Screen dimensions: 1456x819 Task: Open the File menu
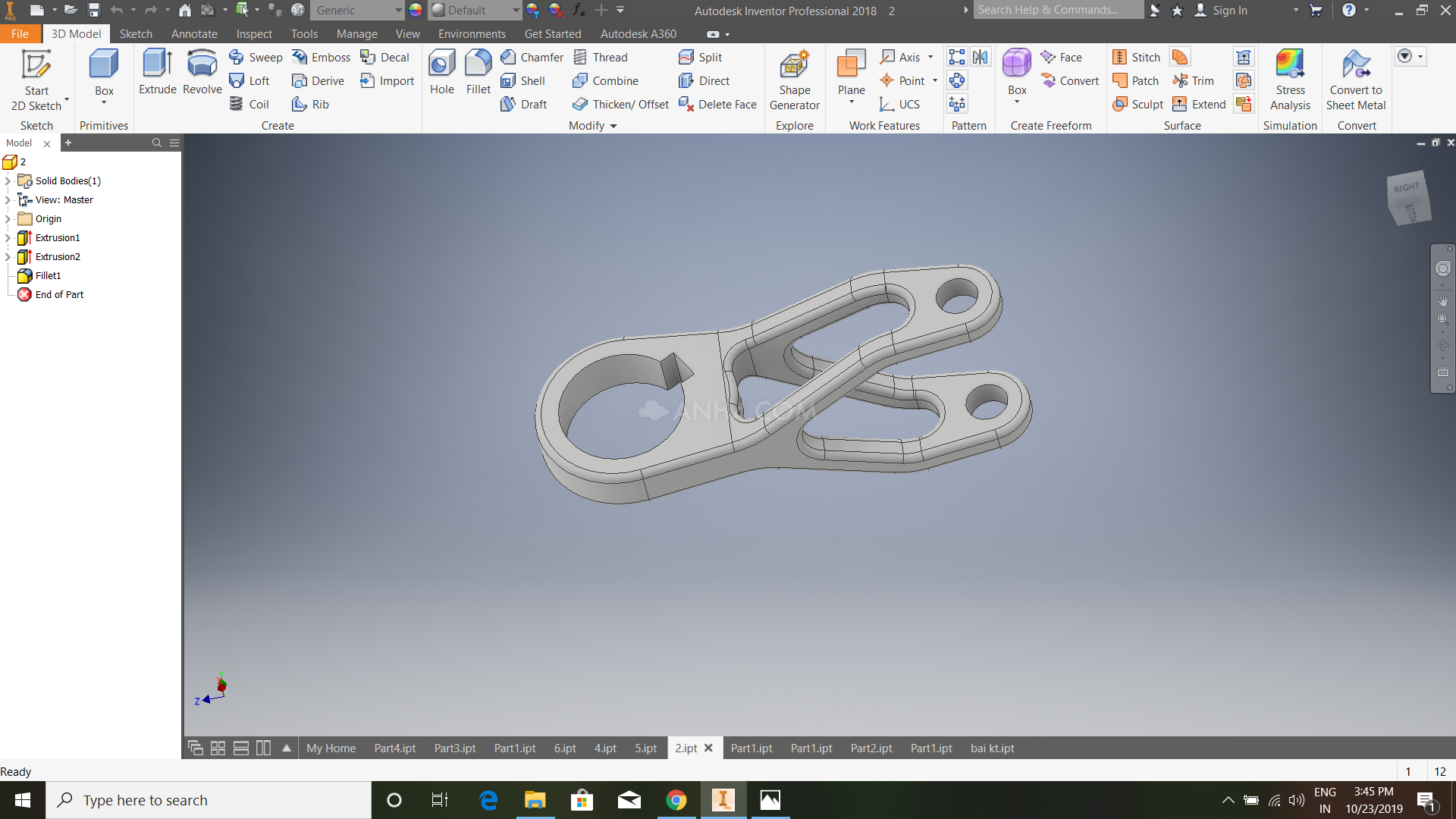[x=20, y=34]
